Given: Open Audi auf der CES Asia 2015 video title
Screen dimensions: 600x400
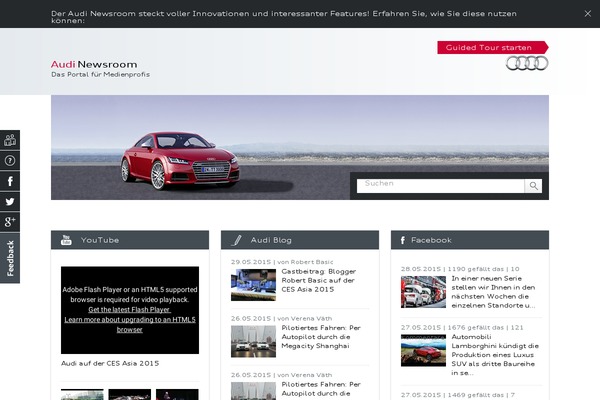Looking at the screenshot, I should 110,363.
